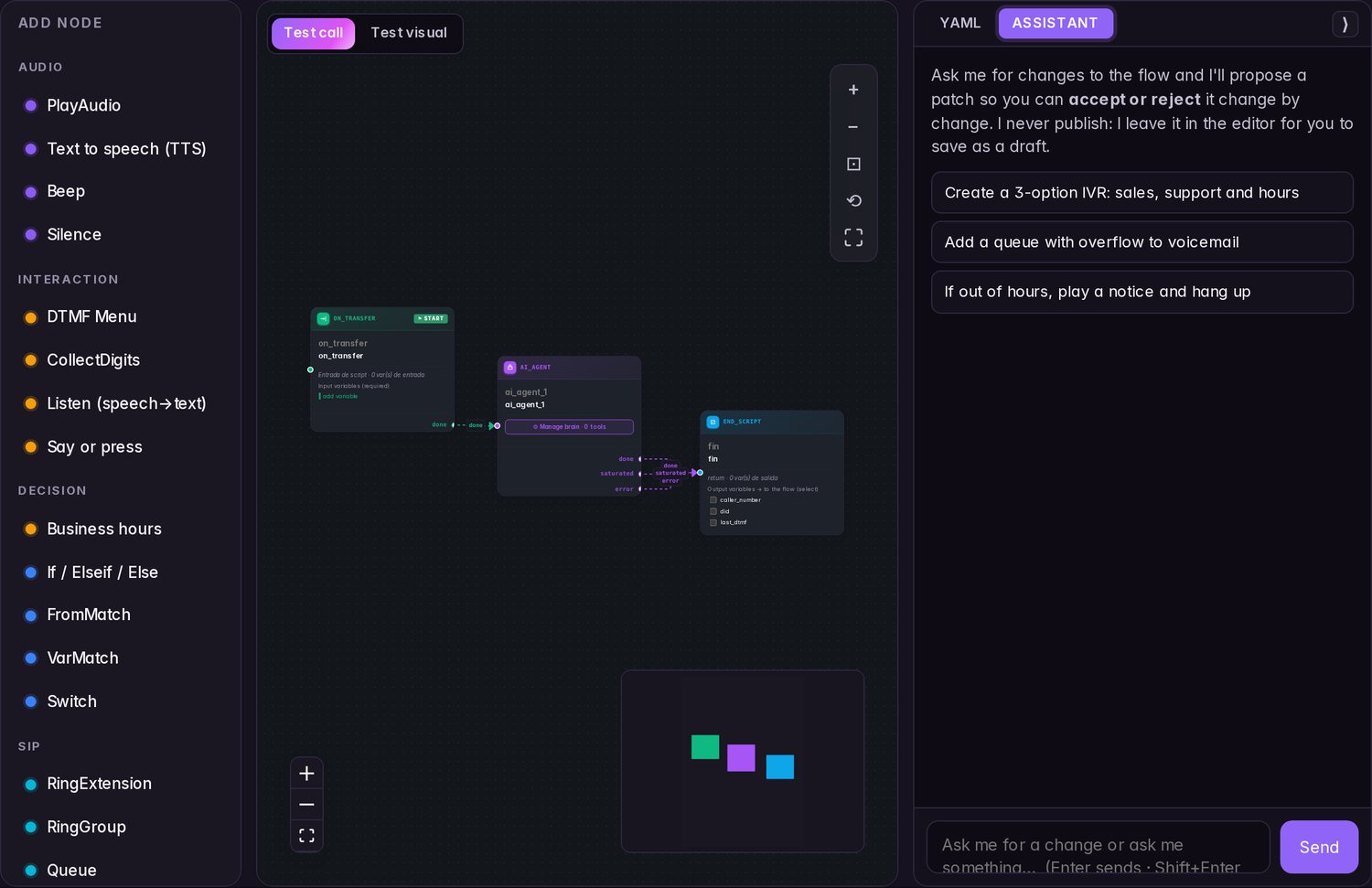
Task: Switch to the YAML tab
Action: [x=960, y=23]
